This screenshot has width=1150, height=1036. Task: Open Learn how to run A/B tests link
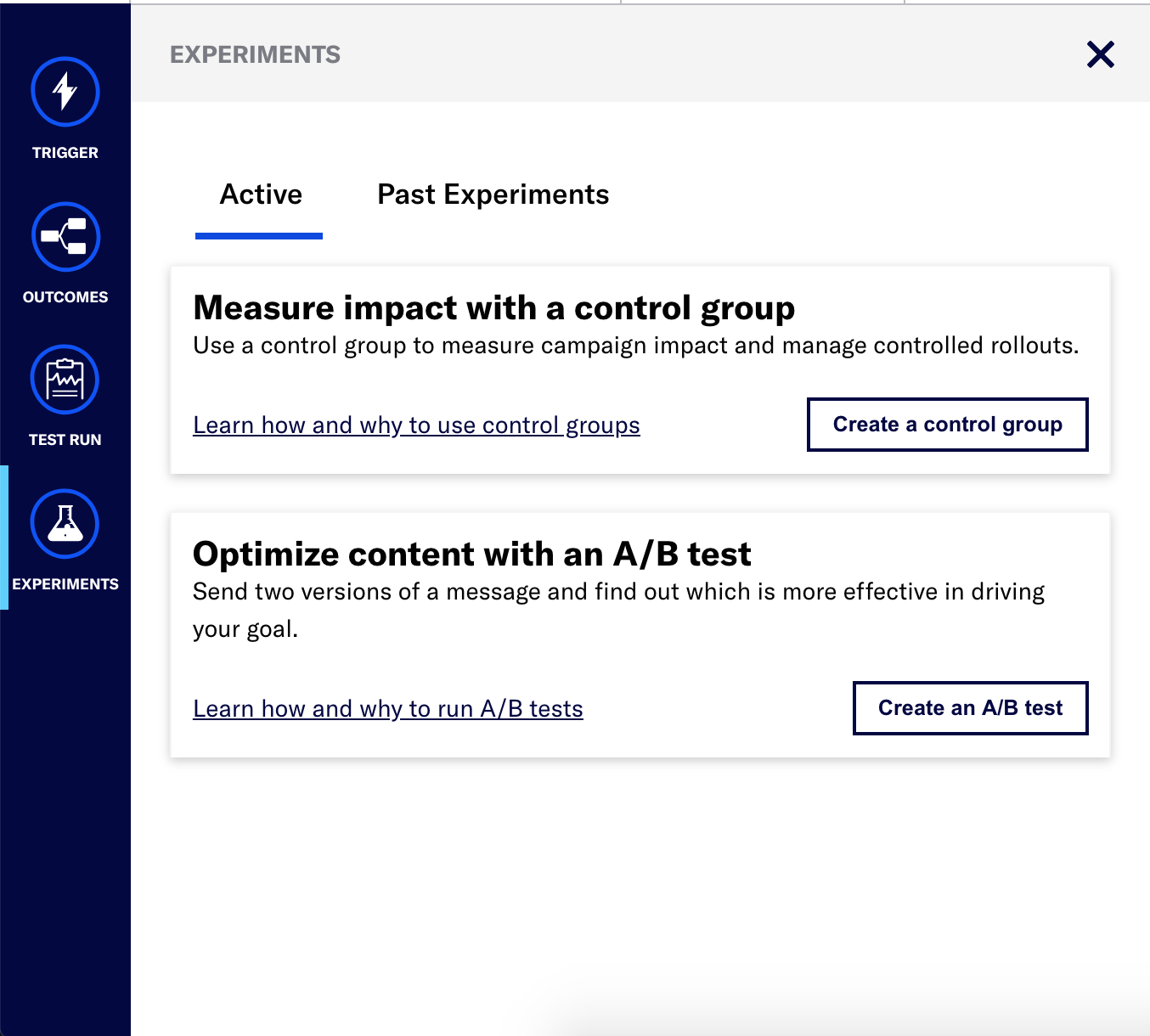[388, 709]
